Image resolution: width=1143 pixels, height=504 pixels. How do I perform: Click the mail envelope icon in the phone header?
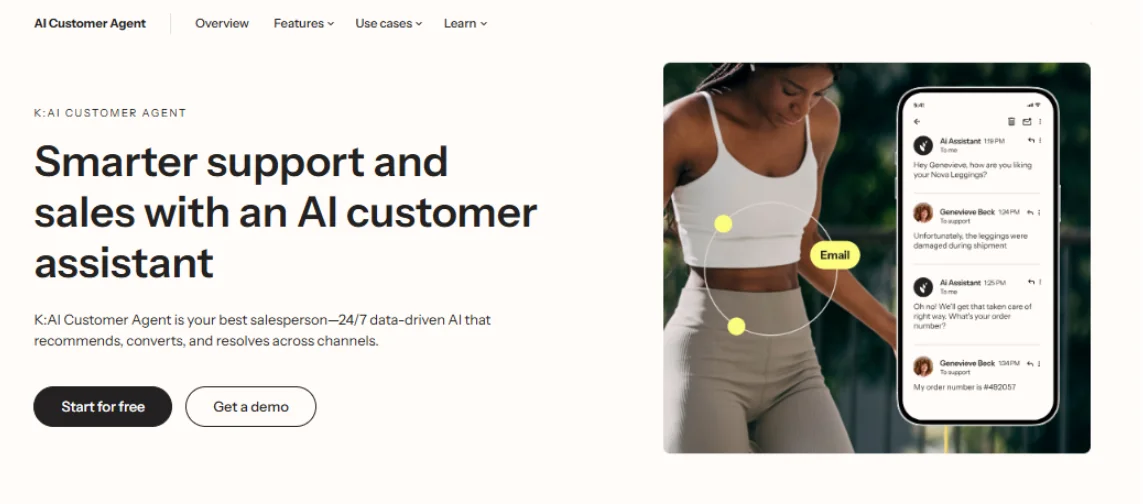pyautogui.click(x=1027, y=122)
